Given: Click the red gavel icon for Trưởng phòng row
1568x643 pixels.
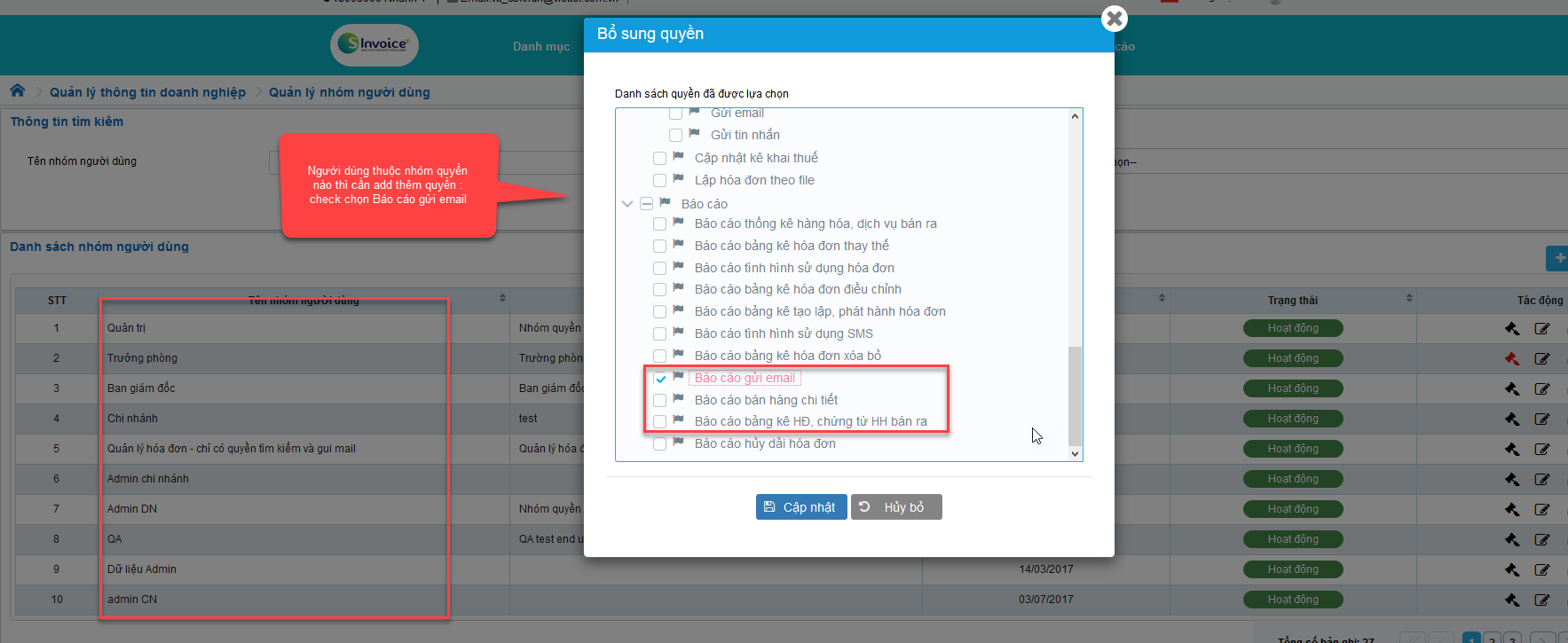Looking at the screenshot, I should [1512, 359].
